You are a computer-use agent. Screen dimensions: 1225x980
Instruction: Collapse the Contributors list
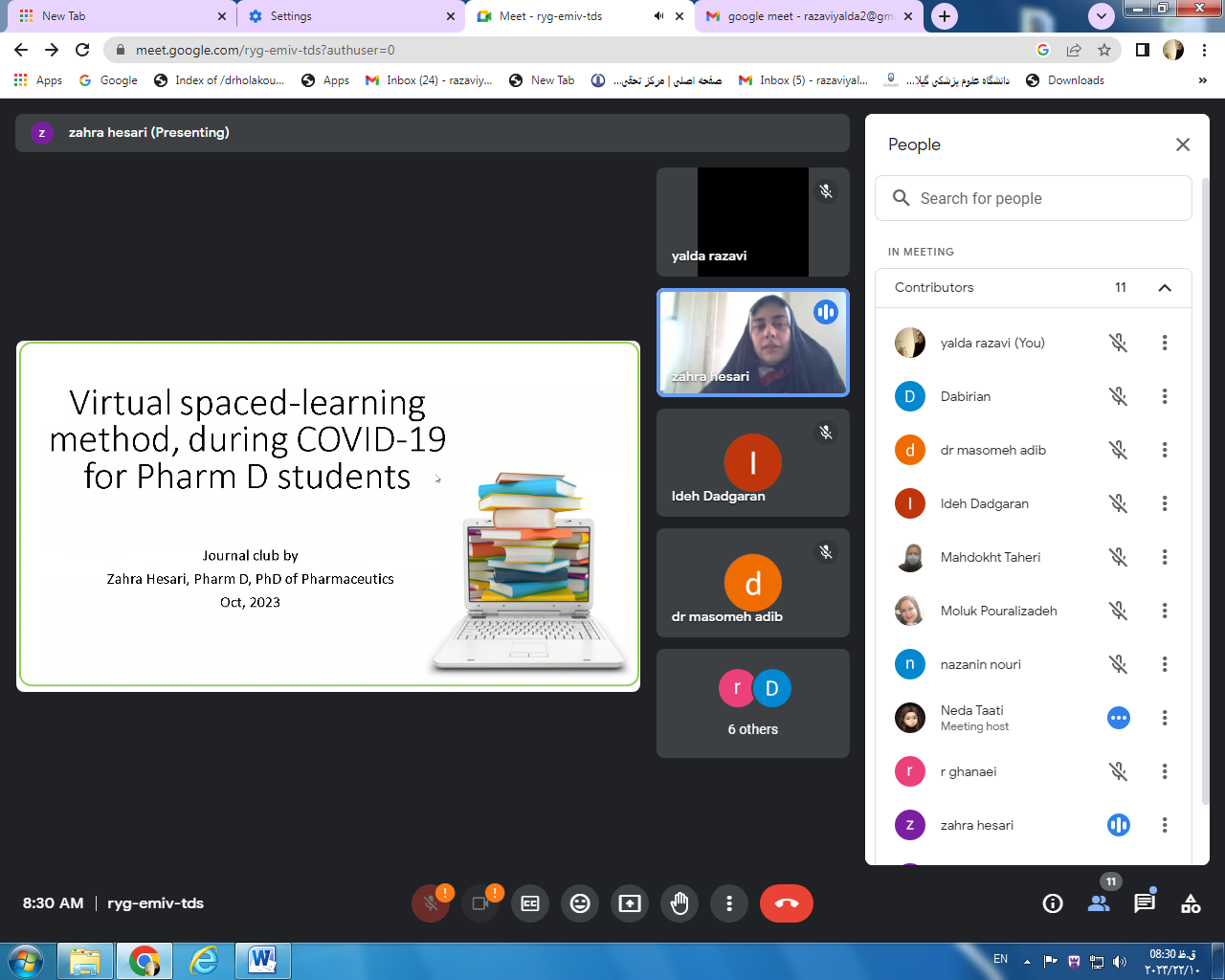pos(1165,288)
